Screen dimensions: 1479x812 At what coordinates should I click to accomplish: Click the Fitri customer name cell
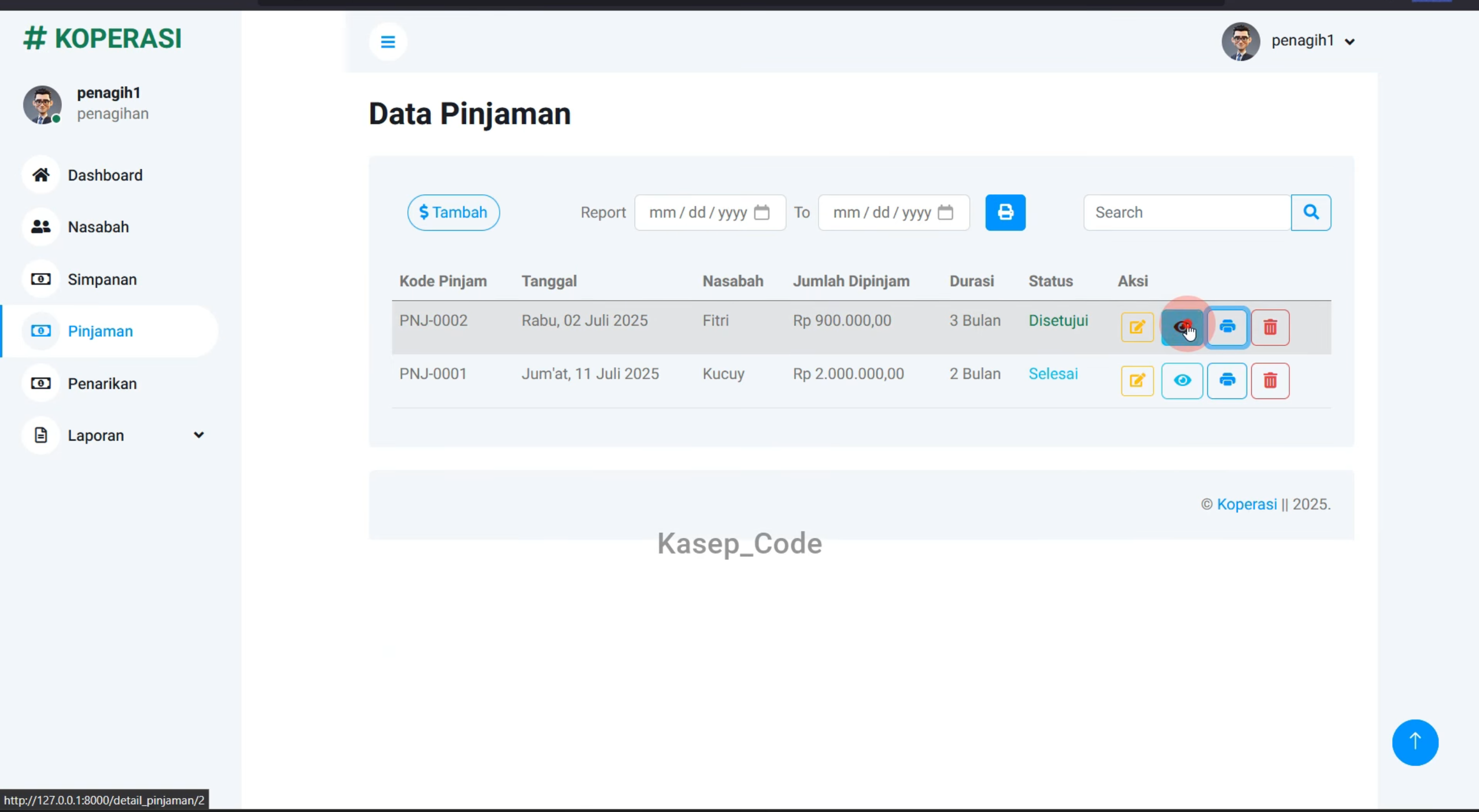715,320
